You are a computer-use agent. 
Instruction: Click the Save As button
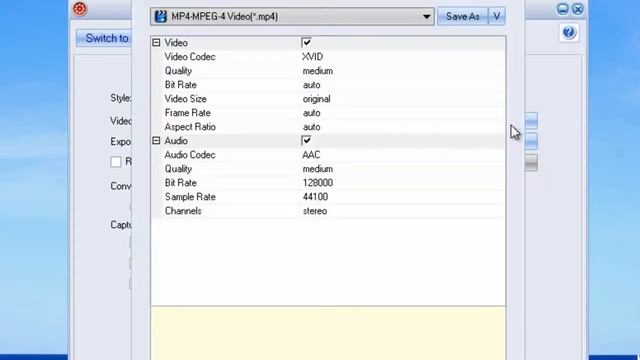[x=462, y=17]
